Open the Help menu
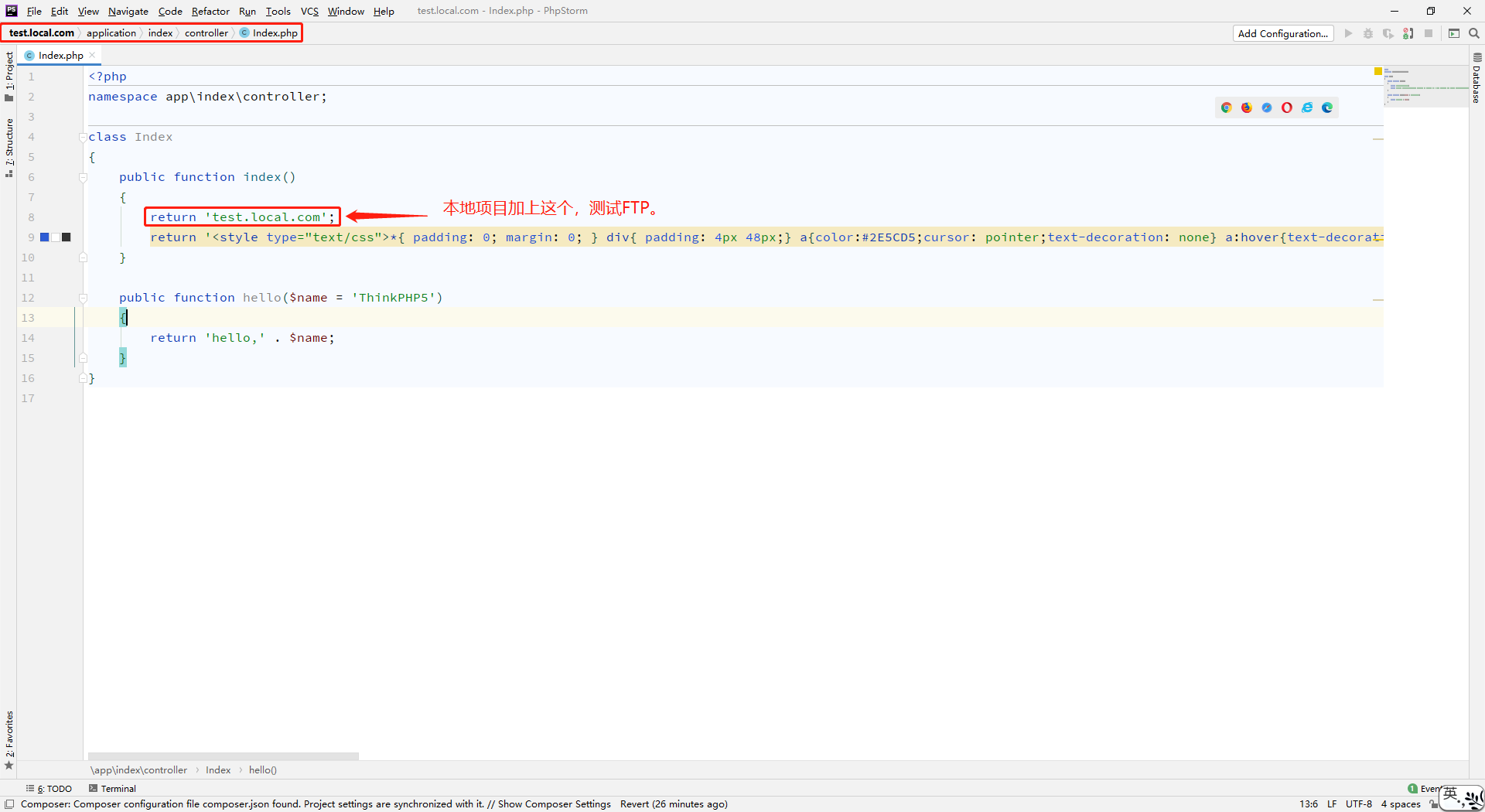1485x812 pixels. 384,11
